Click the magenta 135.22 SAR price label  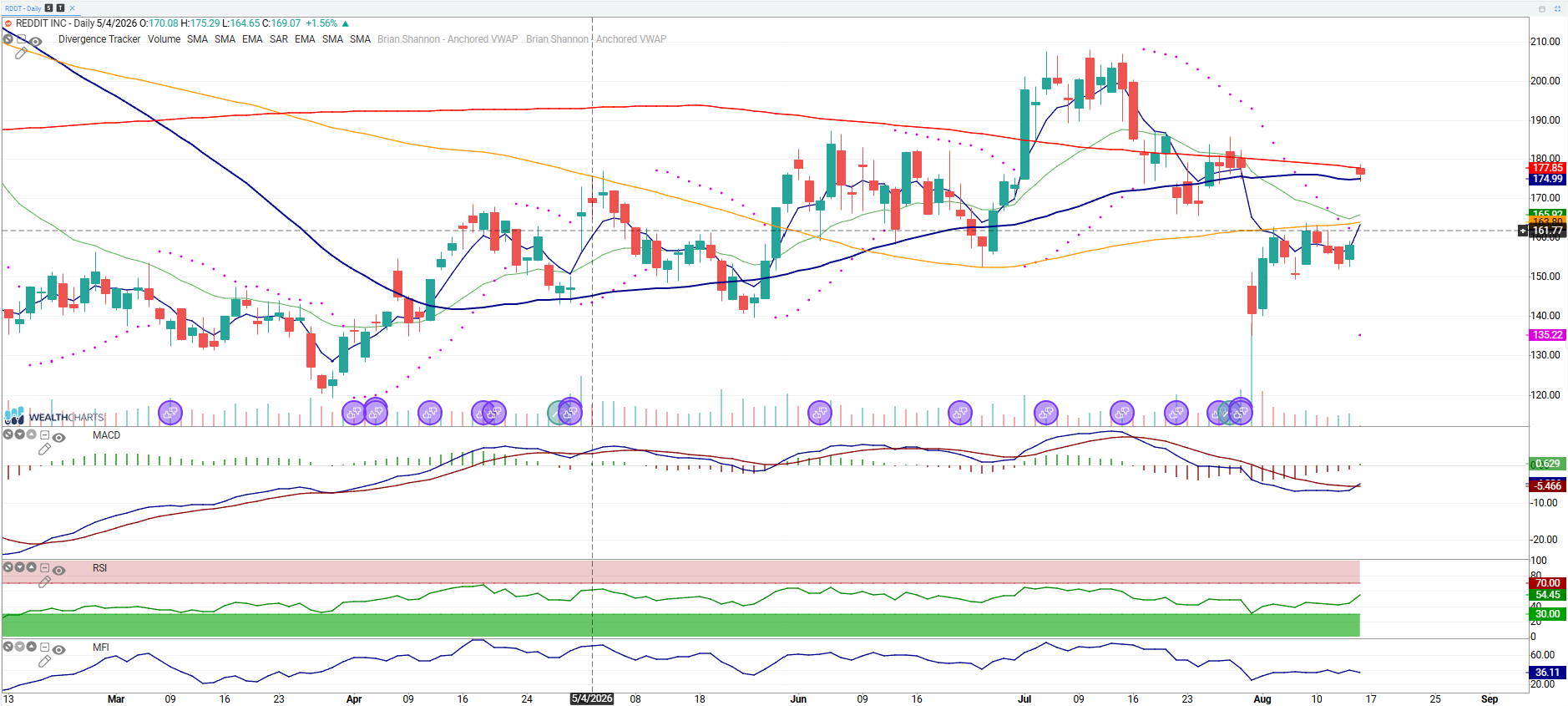(x=1547, y=335)
